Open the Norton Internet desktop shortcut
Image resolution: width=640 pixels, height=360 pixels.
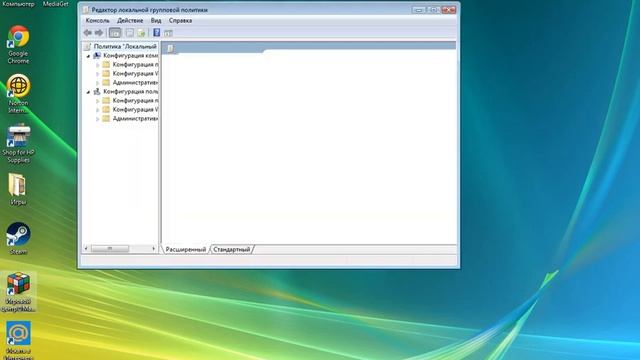[18, 94]
